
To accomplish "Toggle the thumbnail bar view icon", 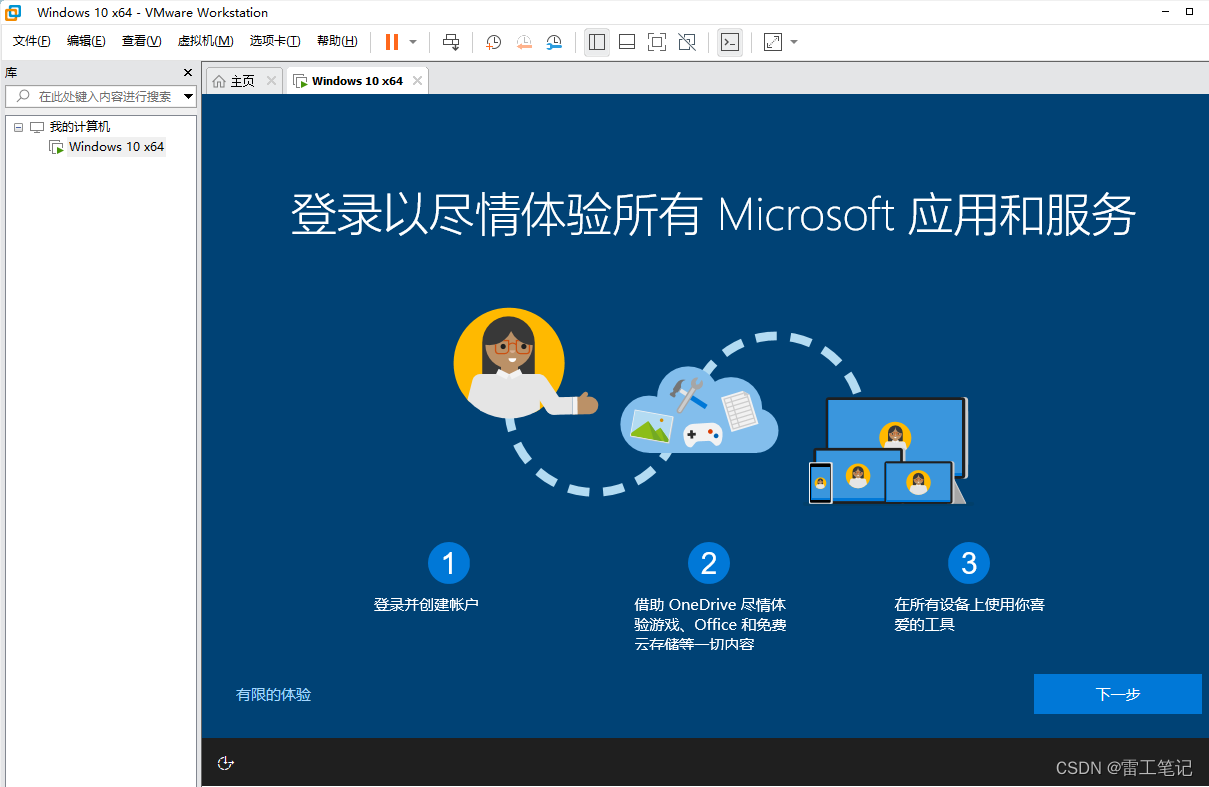I will tap(627, 42).
